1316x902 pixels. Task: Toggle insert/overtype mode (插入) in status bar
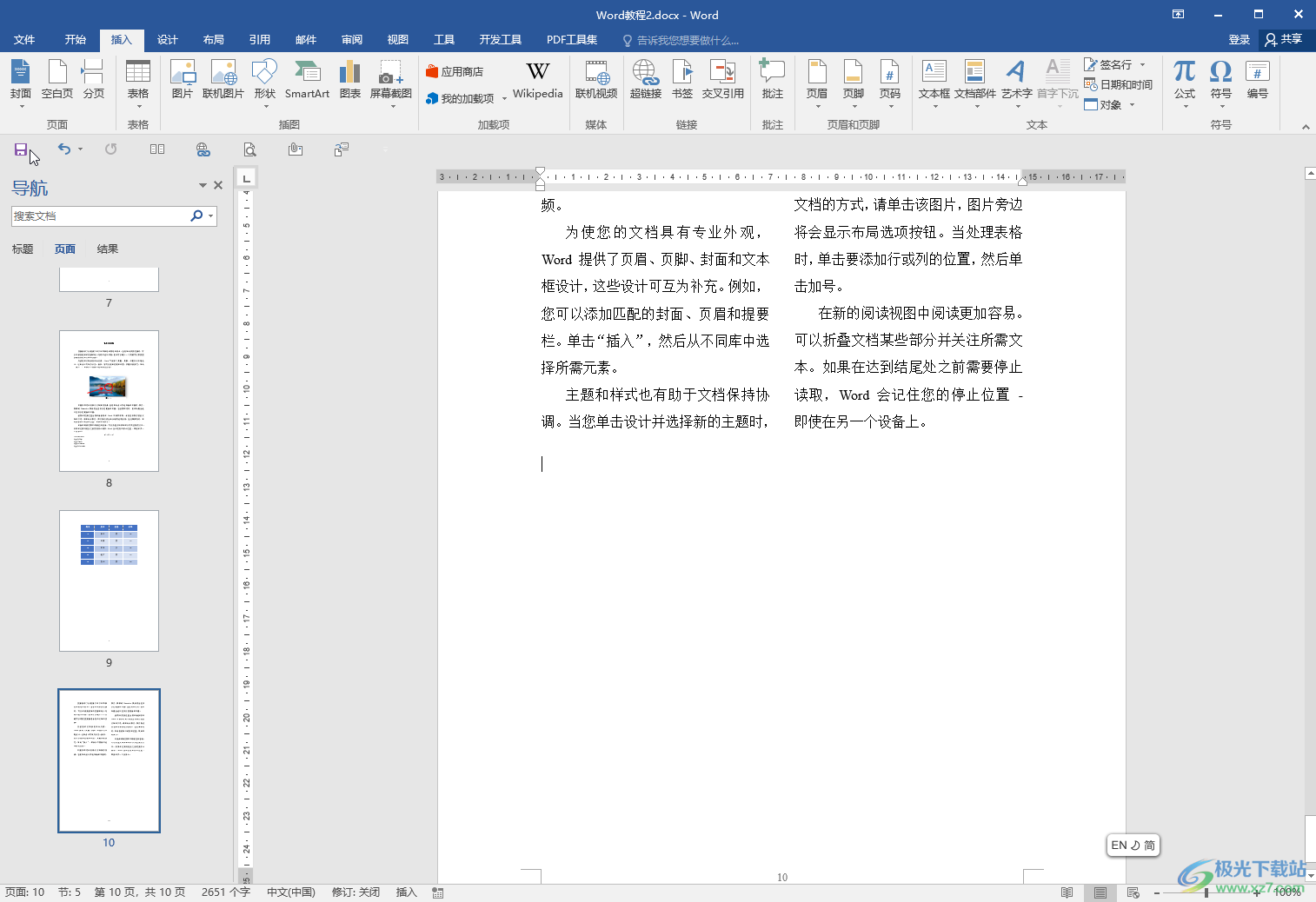(407, 892)
